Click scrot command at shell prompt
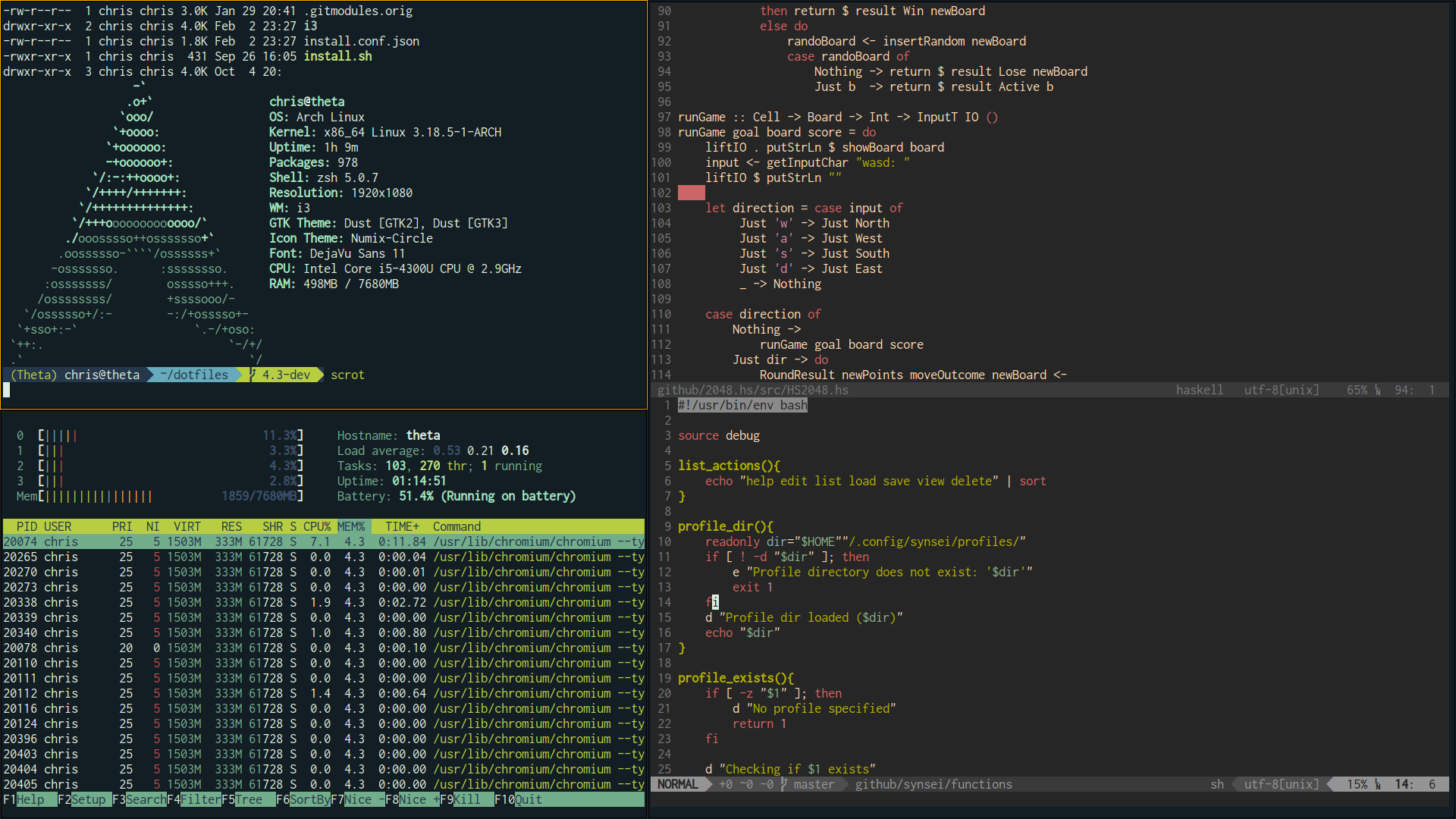This screenshot has width=1456, height=819. click(347, 375)
